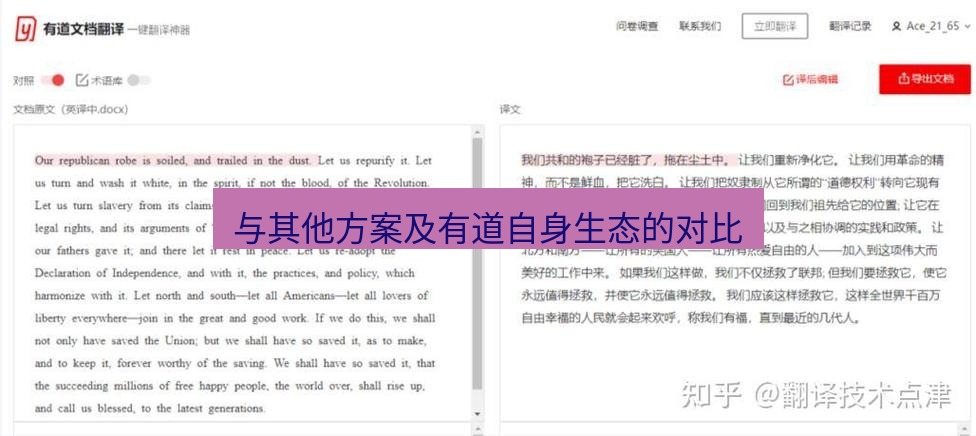Click source line 'and call us blessed'

(150, 409)
